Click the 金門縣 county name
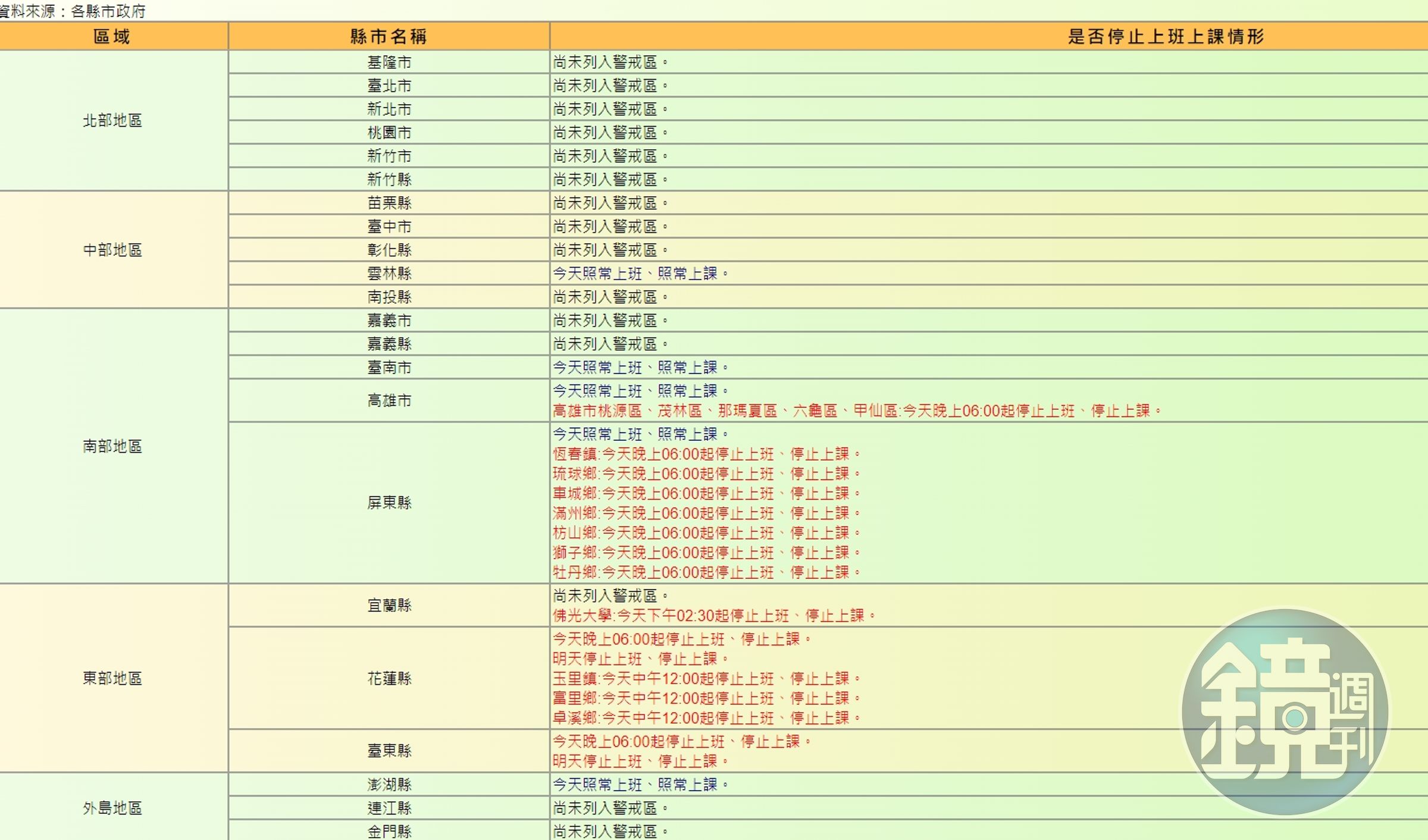Viewport: 1428px width, 840px height. pyautogui.click(x=389, y=831)
